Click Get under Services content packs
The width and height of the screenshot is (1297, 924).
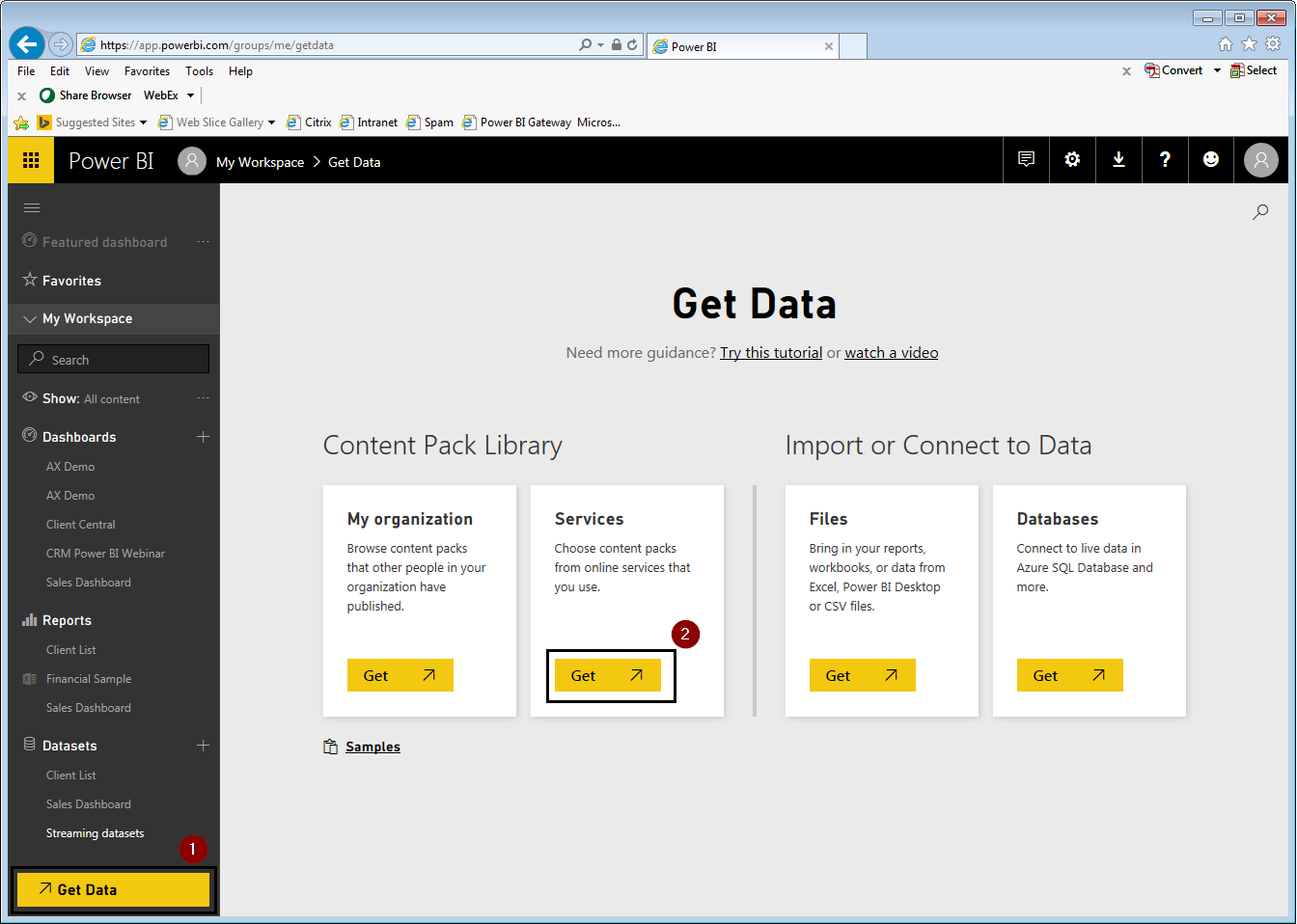607,675
